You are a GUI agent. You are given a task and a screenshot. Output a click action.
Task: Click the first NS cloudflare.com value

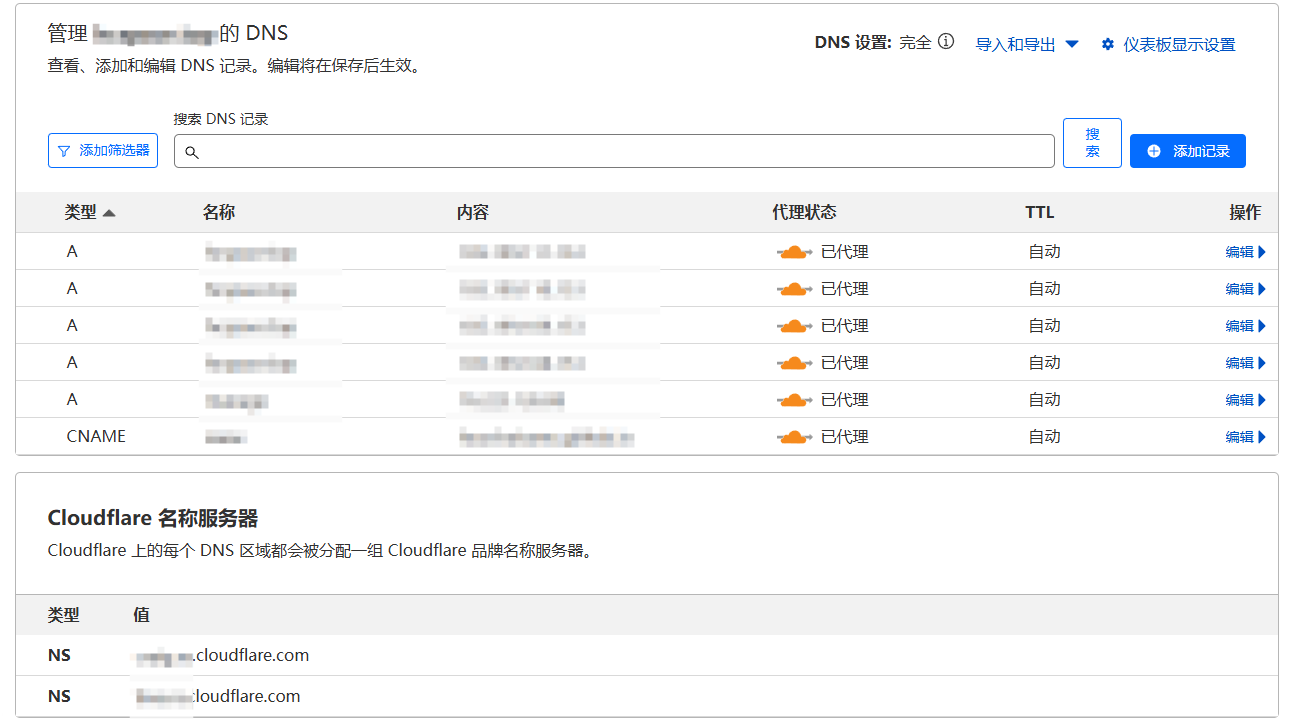pos(221,656)
